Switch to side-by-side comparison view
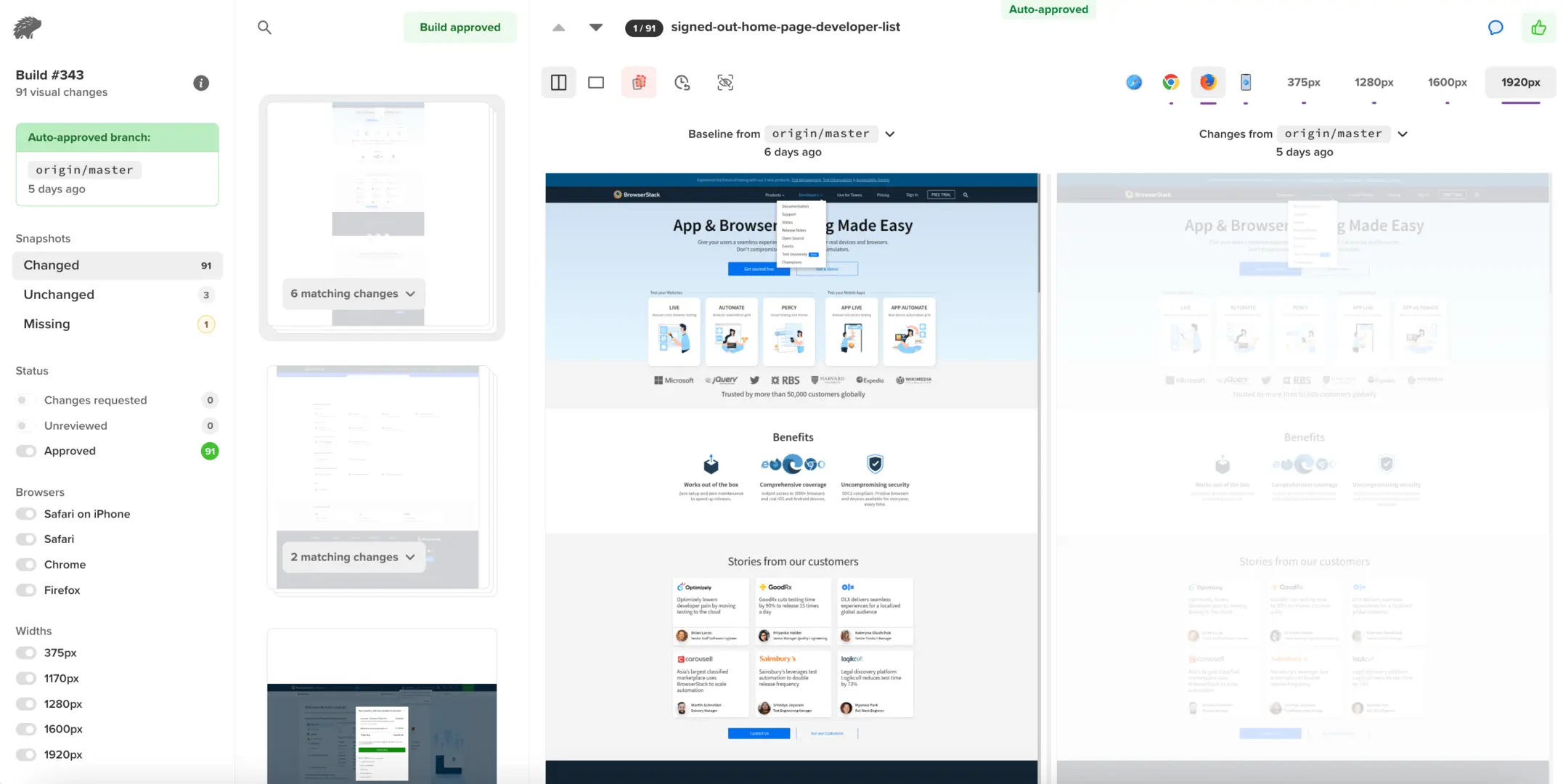Screen dimensions: 1563x784 click(558, 83)
